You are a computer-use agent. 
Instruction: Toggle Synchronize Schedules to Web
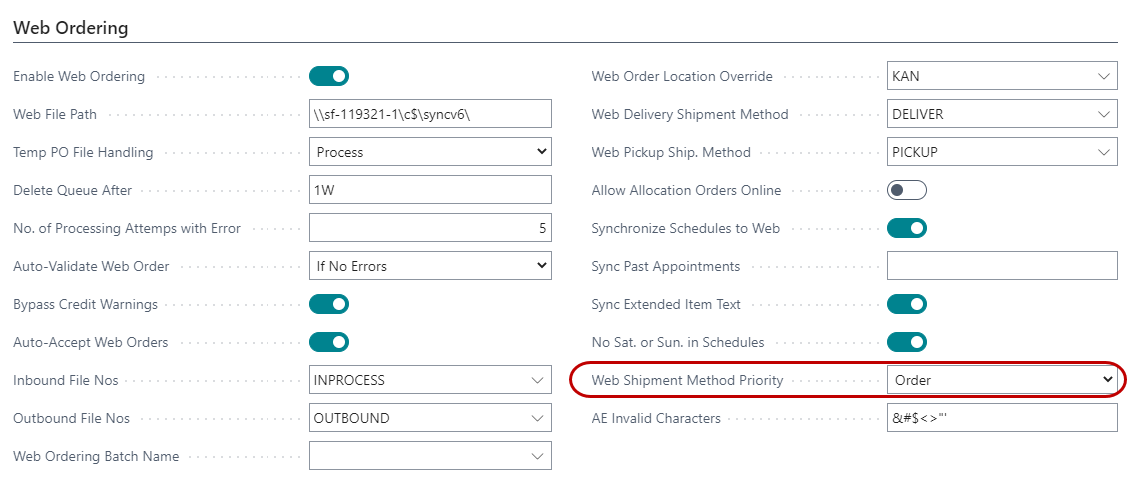click(907, 228)
